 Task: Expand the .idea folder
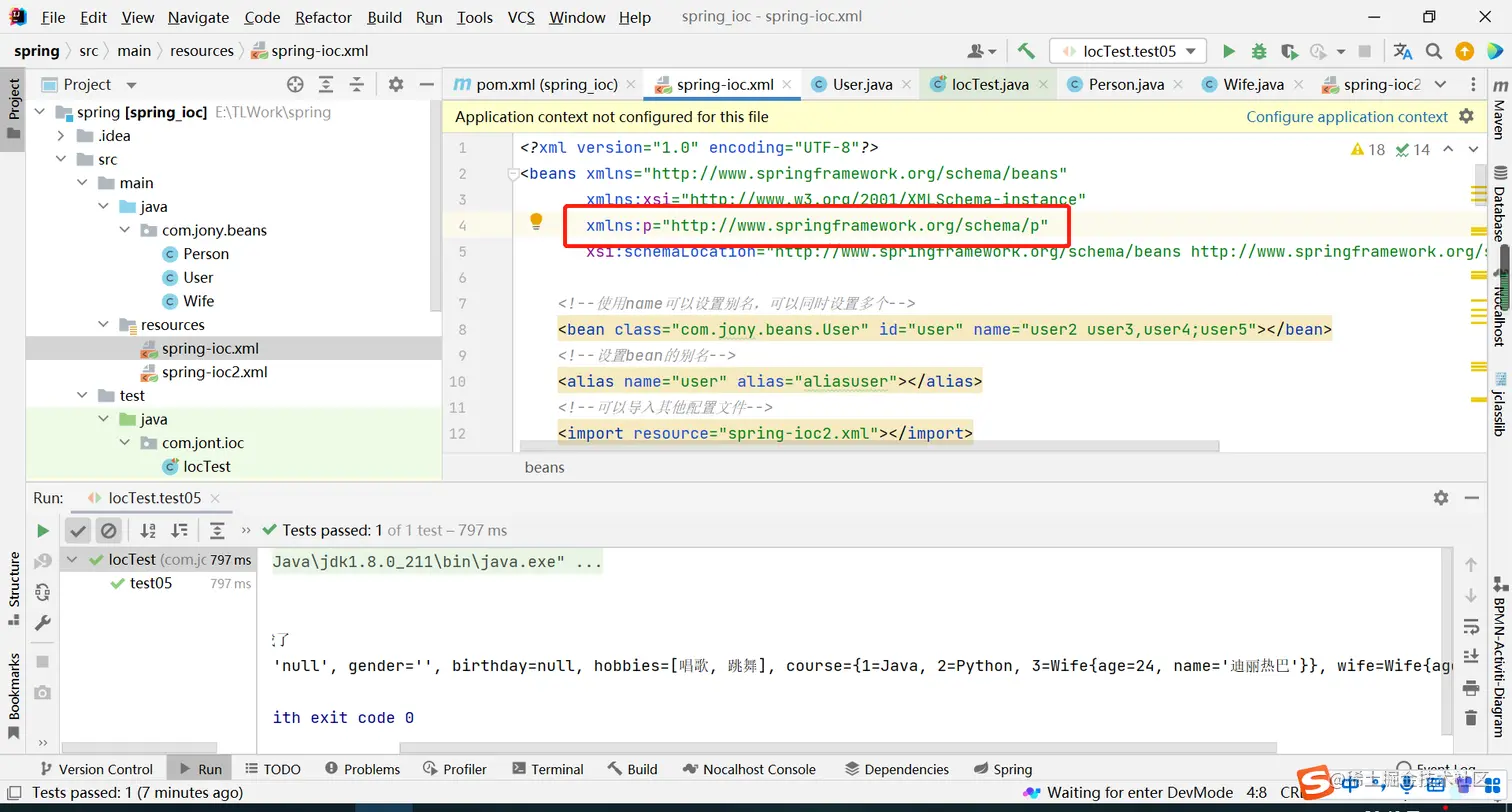click(61, 136)
